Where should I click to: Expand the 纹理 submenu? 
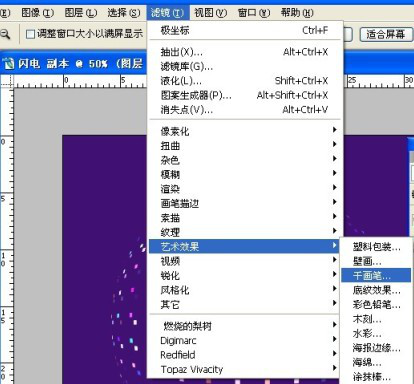(245, 232)
